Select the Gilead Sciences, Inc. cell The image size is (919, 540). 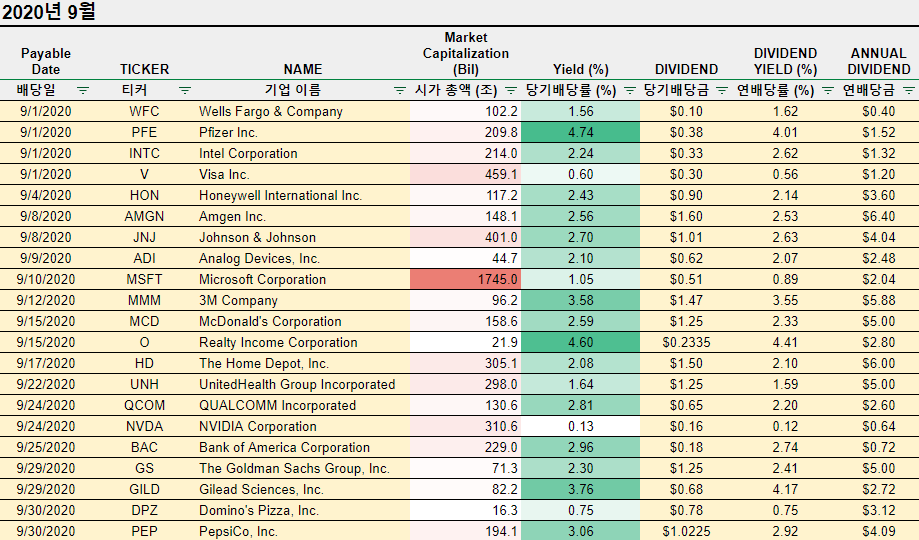(302, 490)
